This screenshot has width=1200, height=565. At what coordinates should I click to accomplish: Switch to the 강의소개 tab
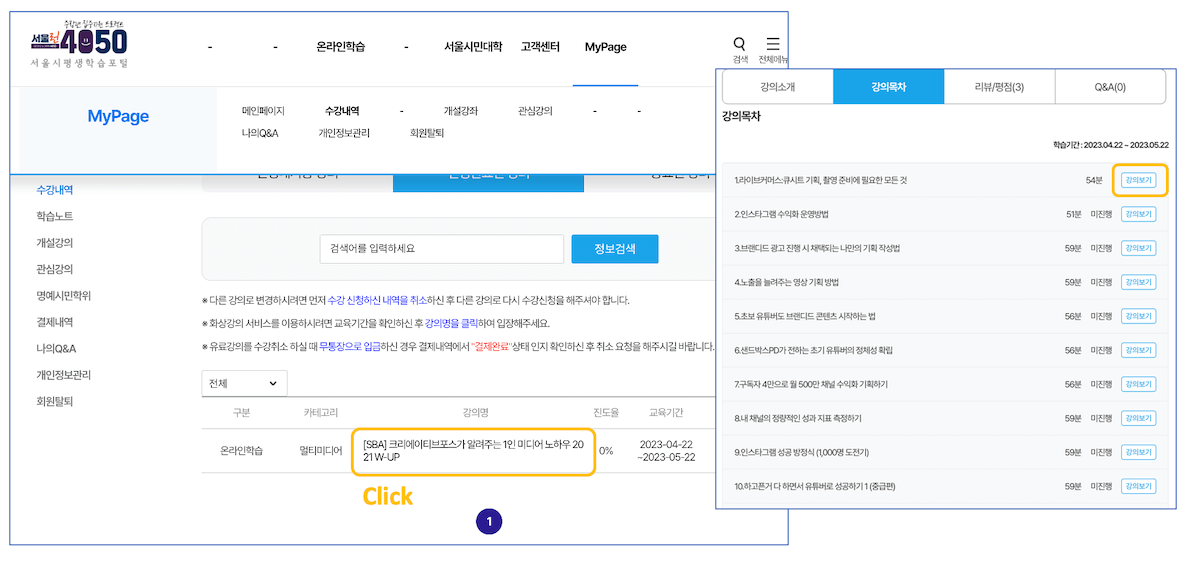coord(777,87)
